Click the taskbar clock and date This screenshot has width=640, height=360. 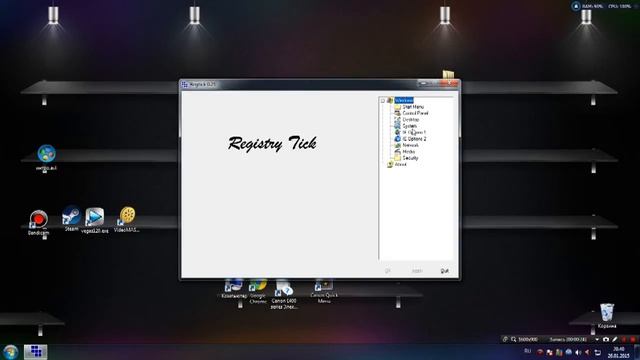pos(618,352)
